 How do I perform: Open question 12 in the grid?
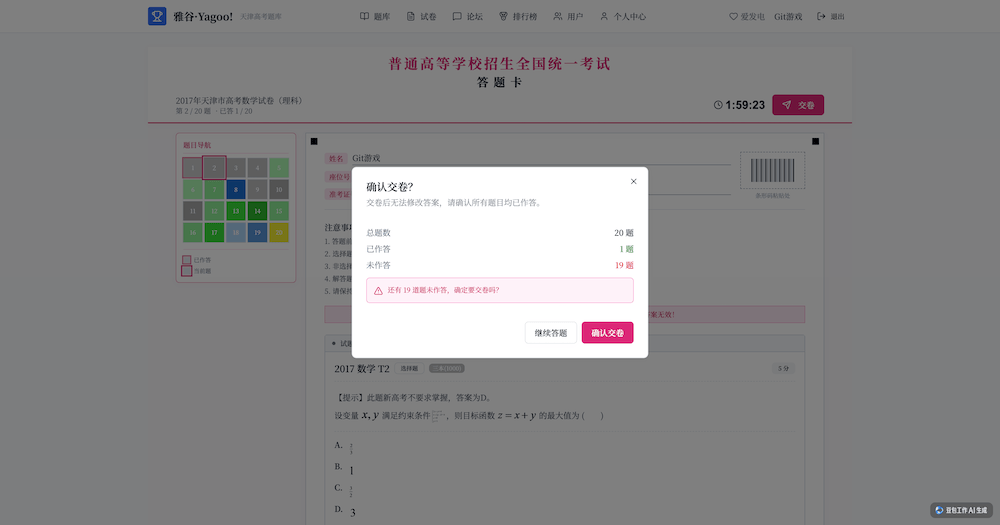point(214,211)
